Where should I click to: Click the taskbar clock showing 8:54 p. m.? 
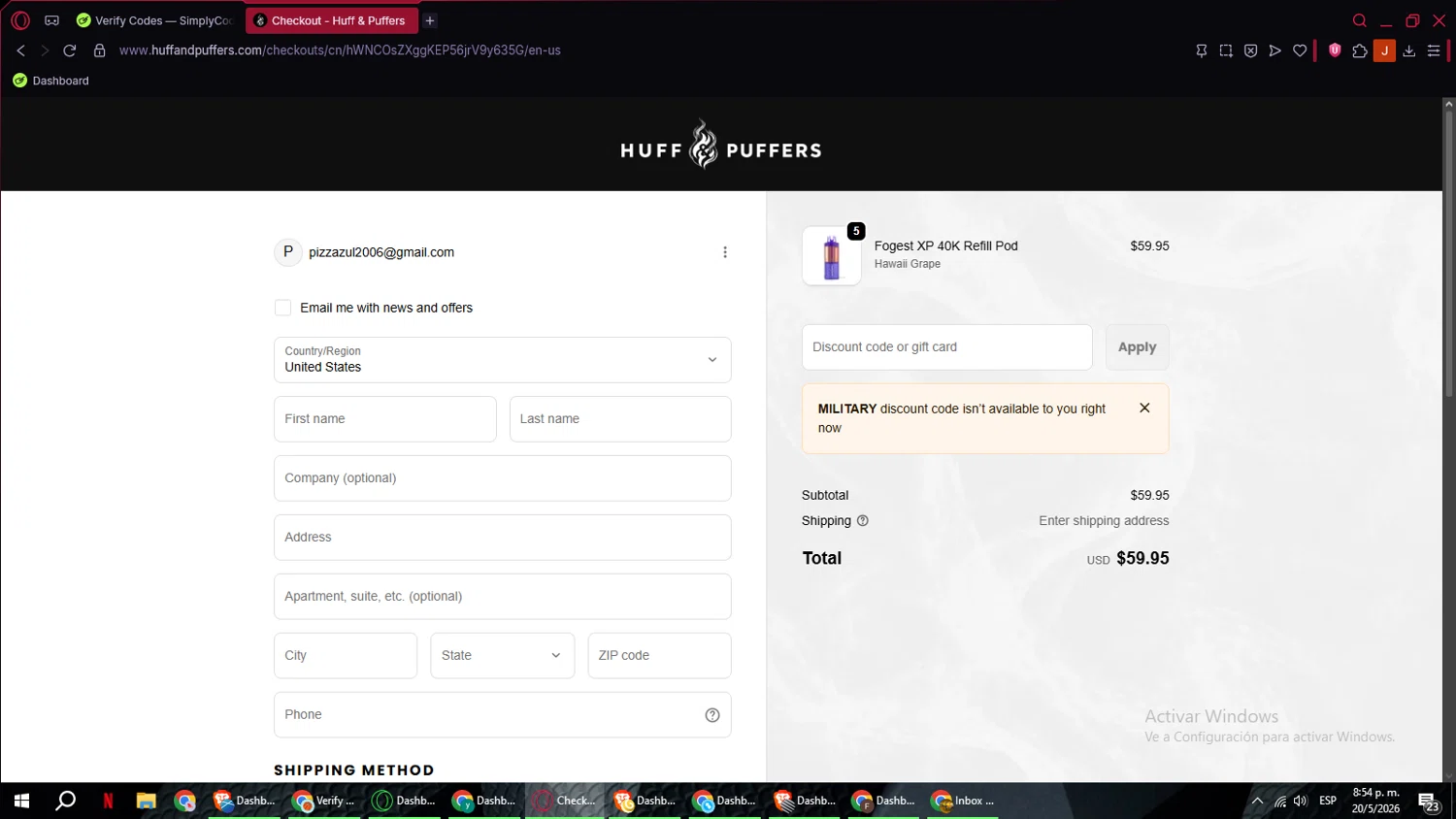1376,801
